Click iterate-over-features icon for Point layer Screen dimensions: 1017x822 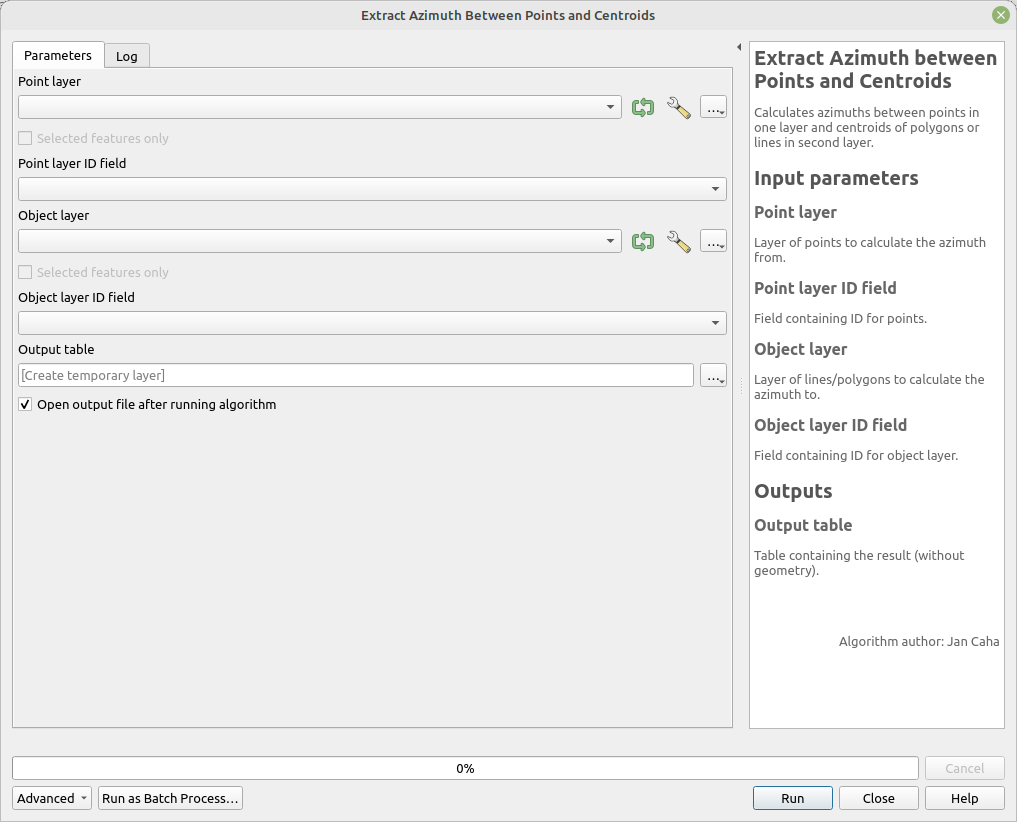(x=643, y=108)
